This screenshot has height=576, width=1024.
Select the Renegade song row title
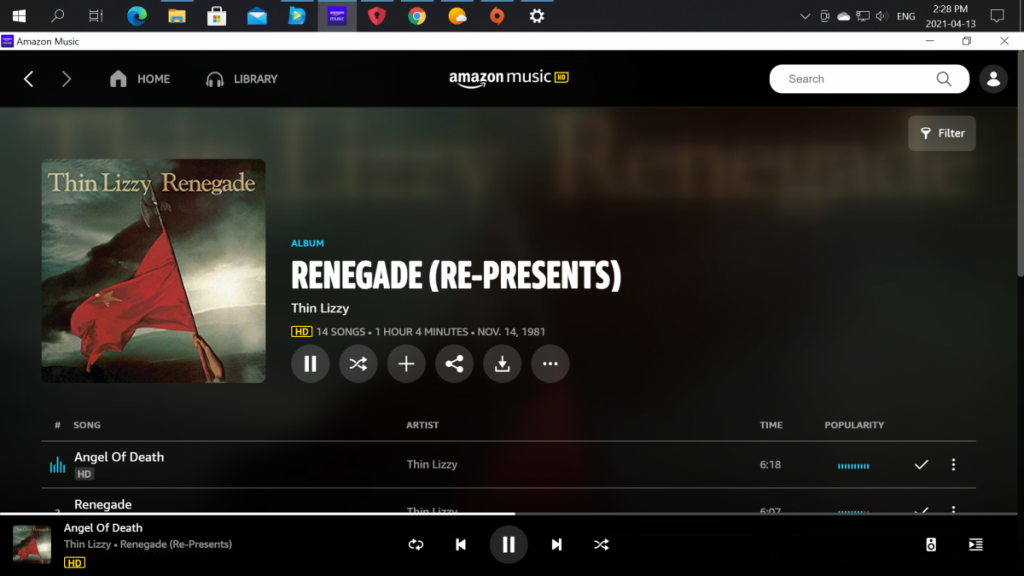[103, 505]
